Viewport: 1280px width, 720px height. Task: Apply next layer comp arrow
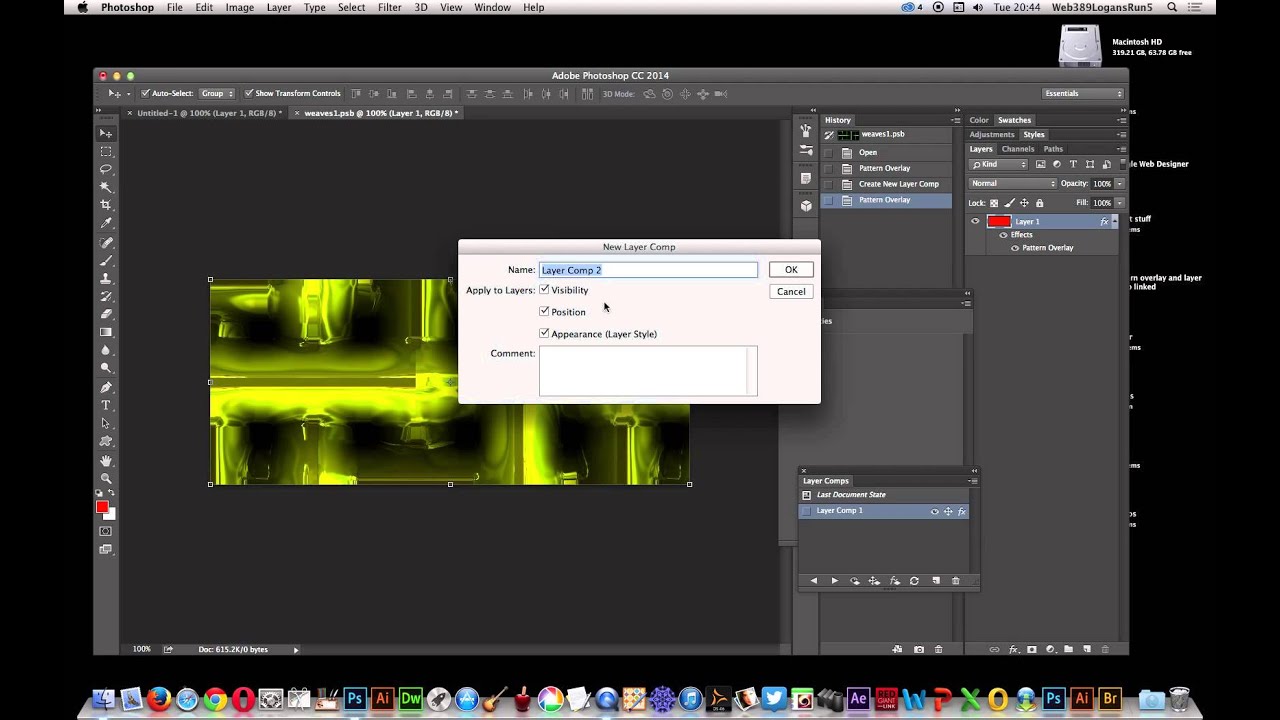[x=834, y=581]
